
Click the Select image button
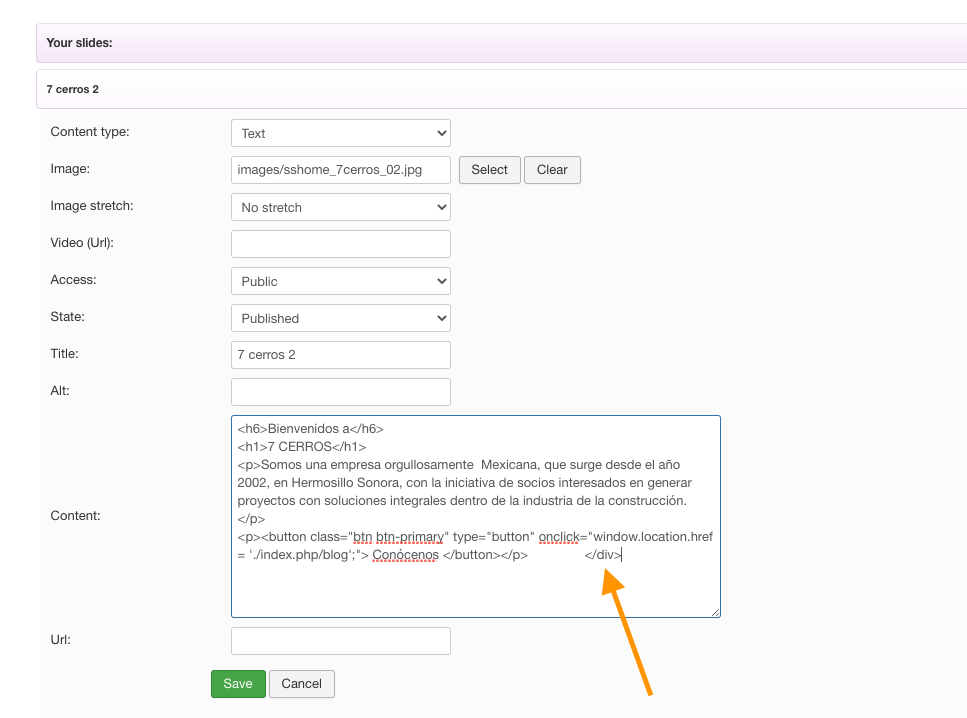(x=490, y=170)
